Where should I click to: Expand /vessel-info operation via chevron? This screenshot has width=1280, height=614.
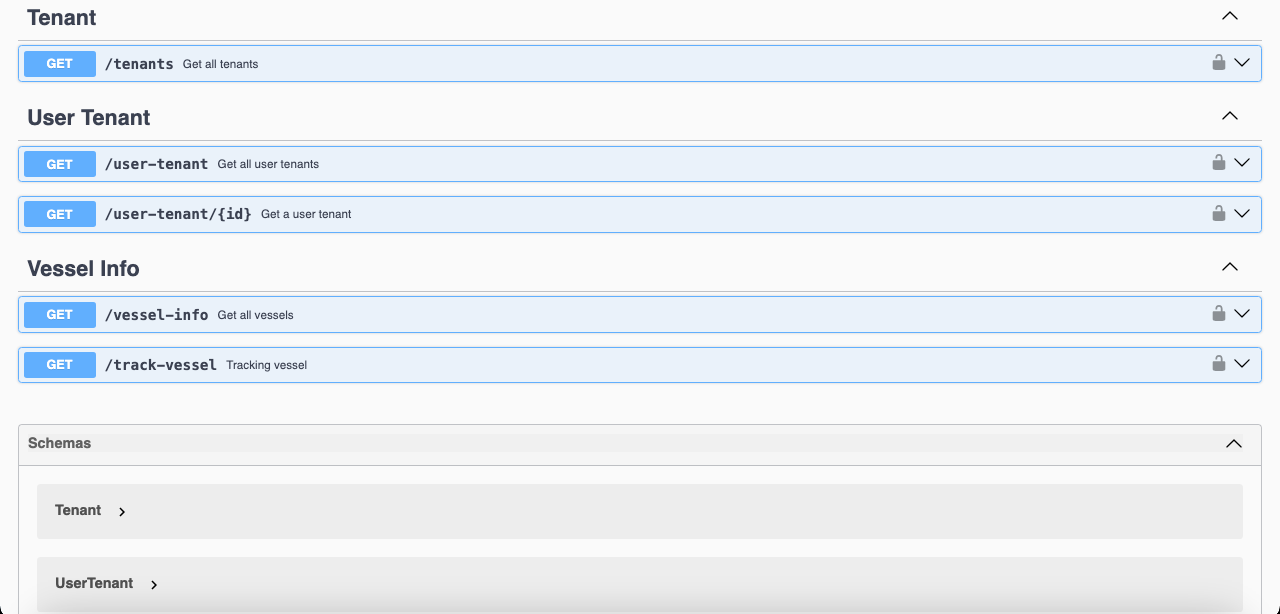click(1242, 314)
